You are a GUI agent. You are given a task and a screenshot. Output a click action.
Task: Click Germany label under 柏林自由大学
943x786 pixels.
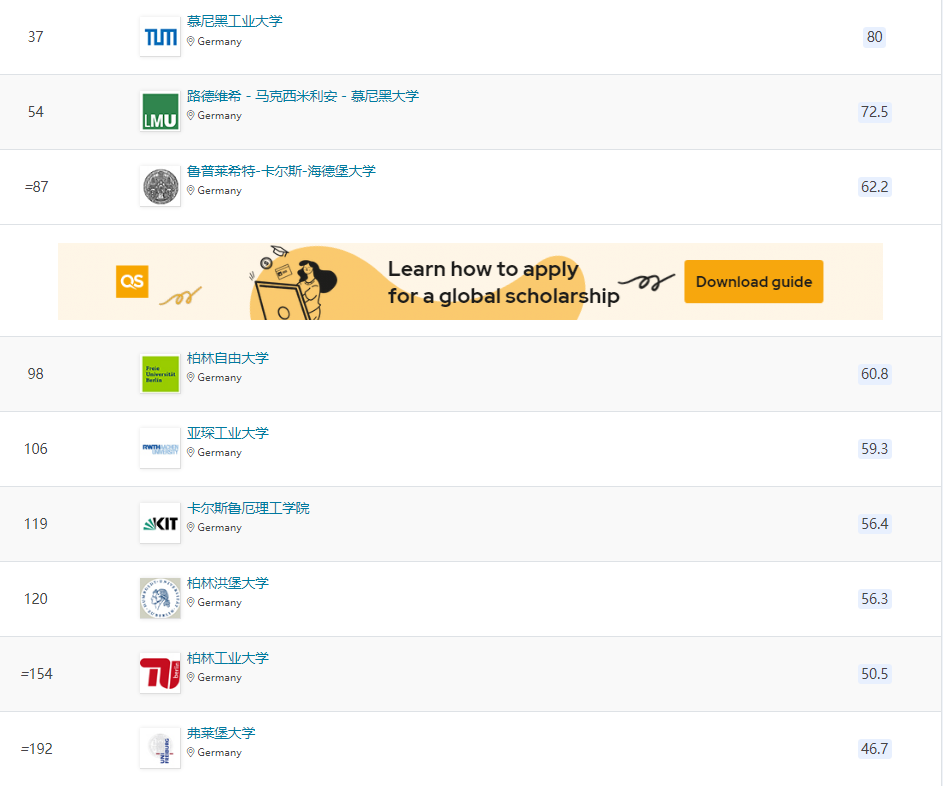coord(220,378)
